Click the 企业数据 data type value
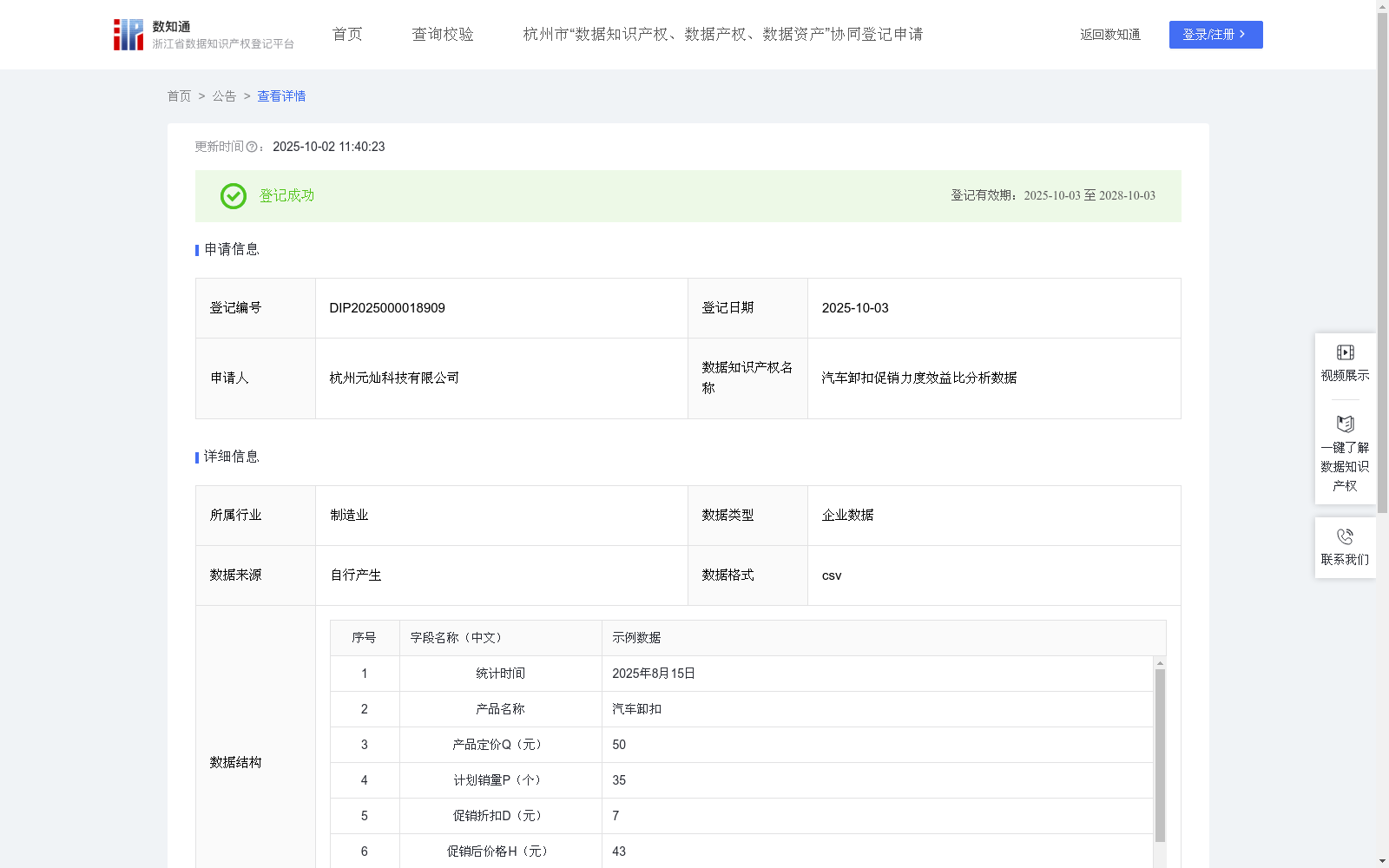 [x=847, y=516]
